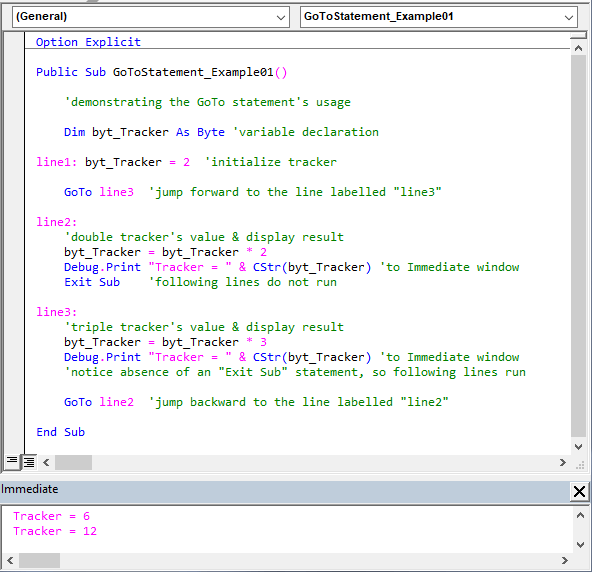This screenshot has height=572, width=592.
Task: Click the "GoTo line2" statement
Action: (x=99, y=402)
